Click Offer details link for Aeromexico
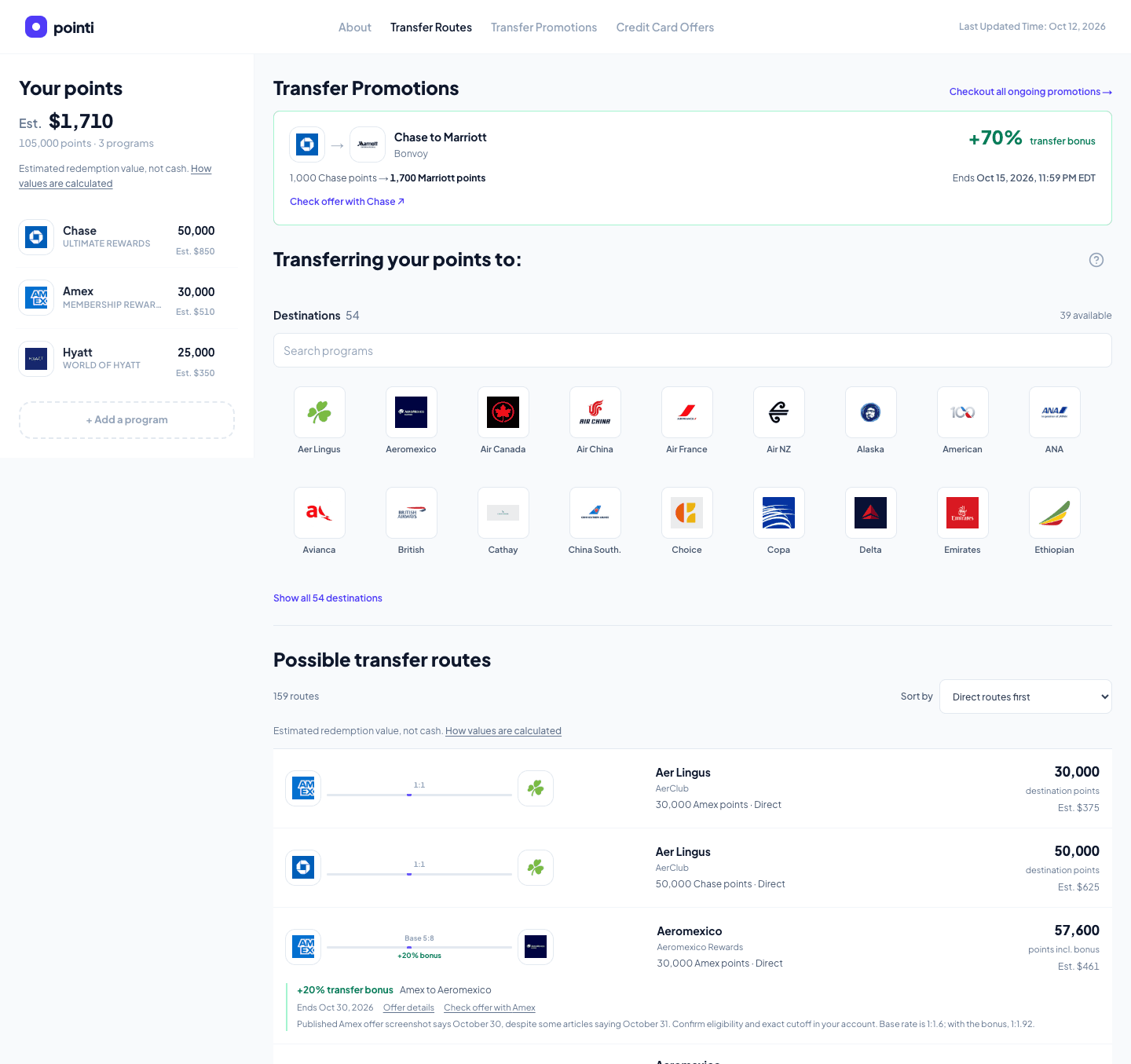 [408, 1007]
